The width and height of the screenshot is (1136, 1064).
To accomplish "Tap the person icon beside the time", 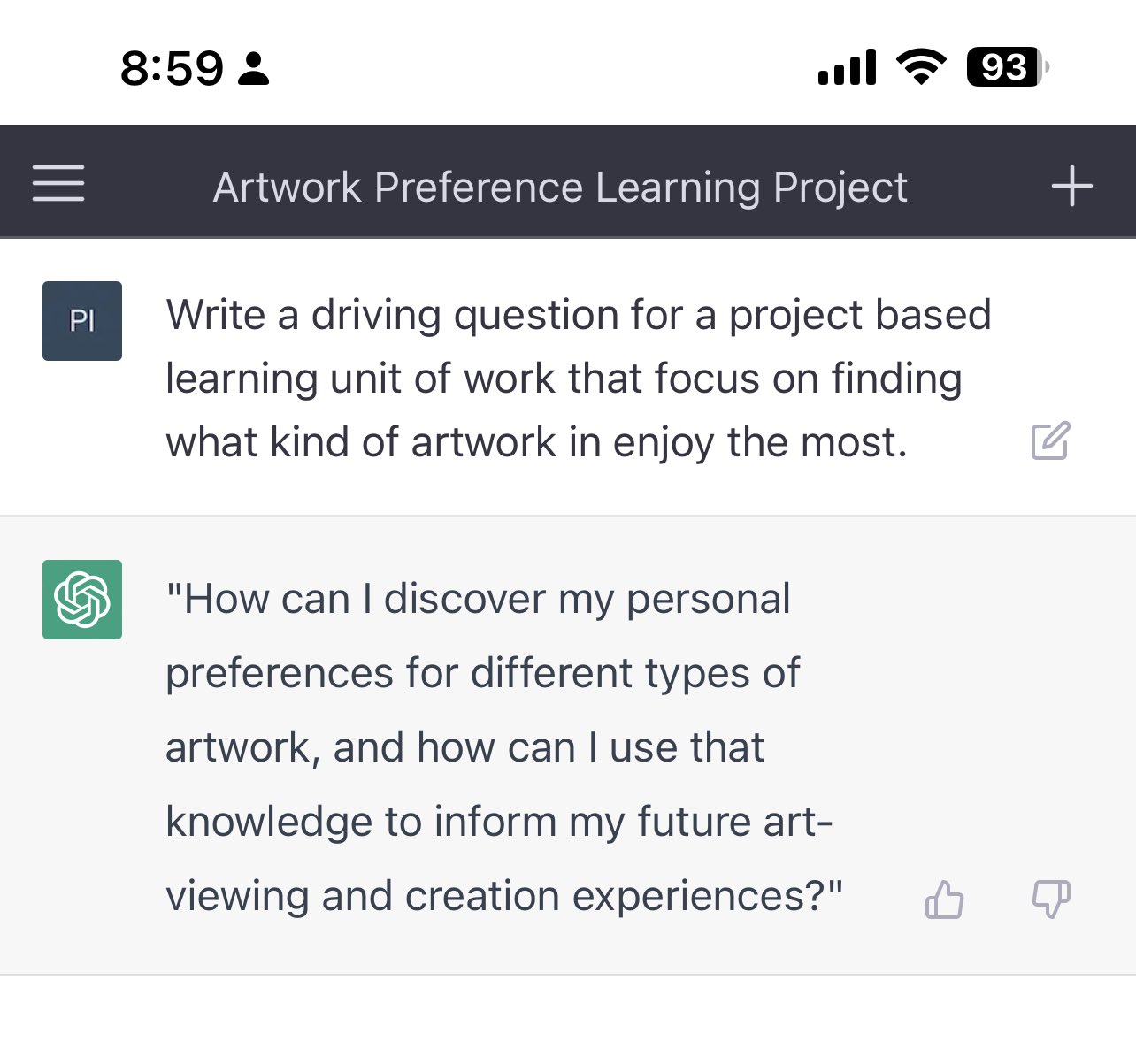I will (254, 69).
